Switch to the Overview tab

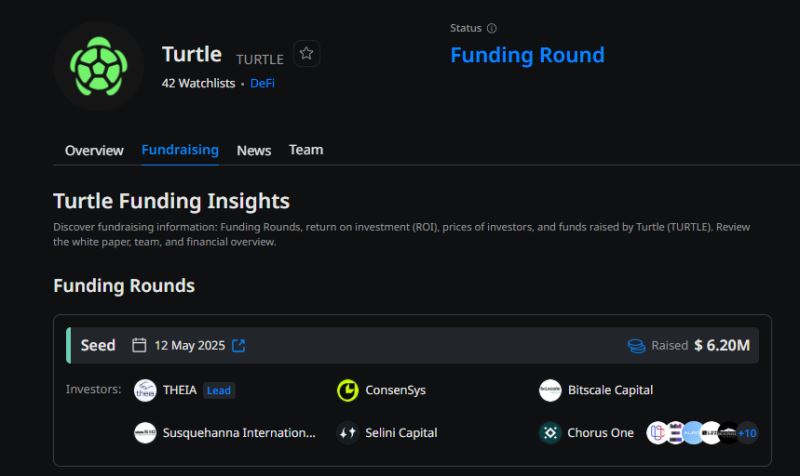[94, 150]
